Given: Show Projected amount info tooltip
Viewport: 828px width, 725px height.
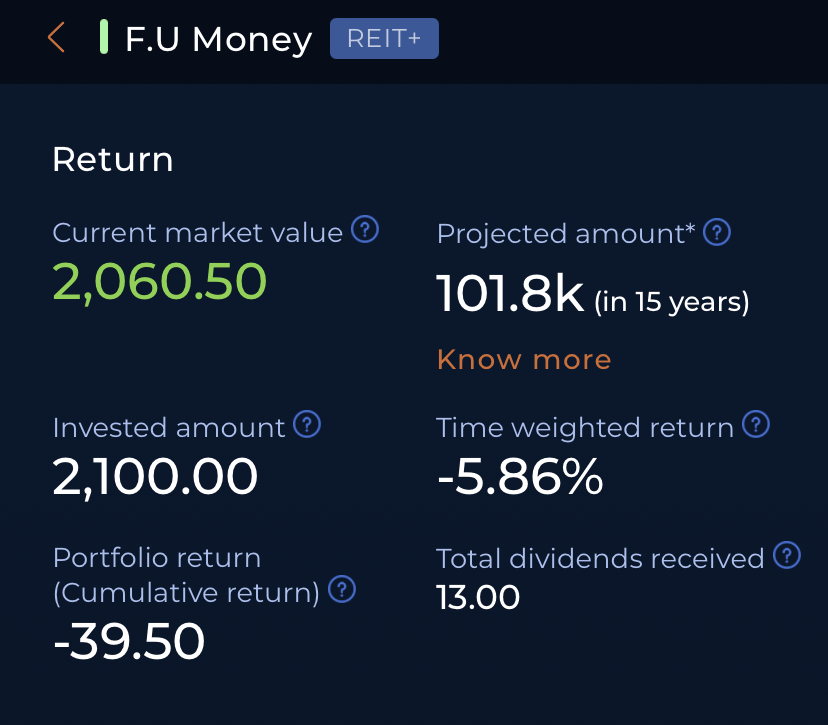Looking at the screenshot, I should pyautogui.click(x=717, y=233).
